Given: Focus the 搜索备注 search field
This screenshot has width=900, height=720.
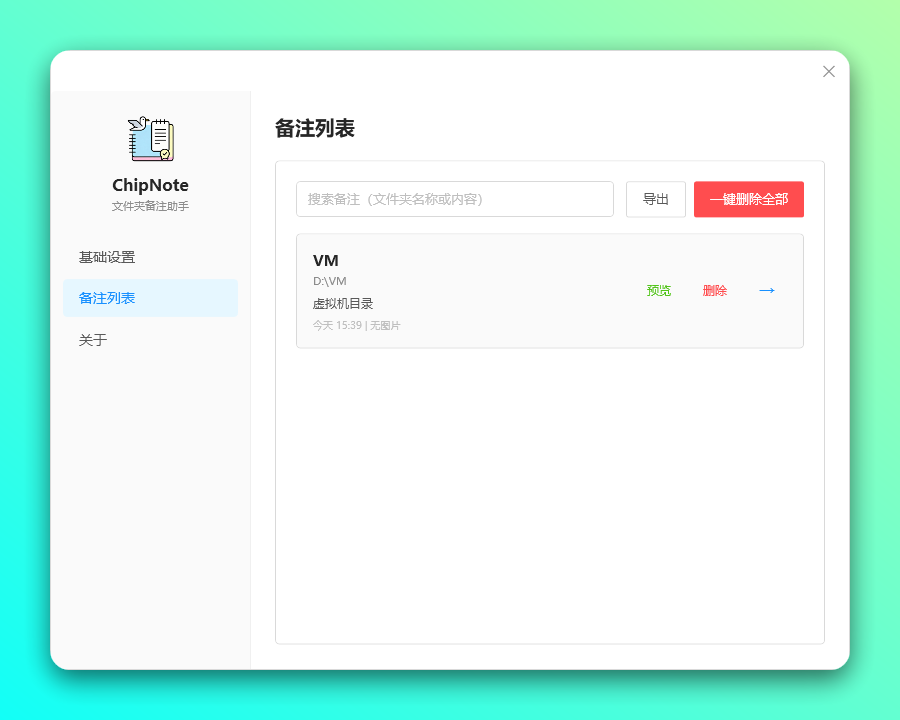Looking at the screenshot, I should click(x=454, y=199).
